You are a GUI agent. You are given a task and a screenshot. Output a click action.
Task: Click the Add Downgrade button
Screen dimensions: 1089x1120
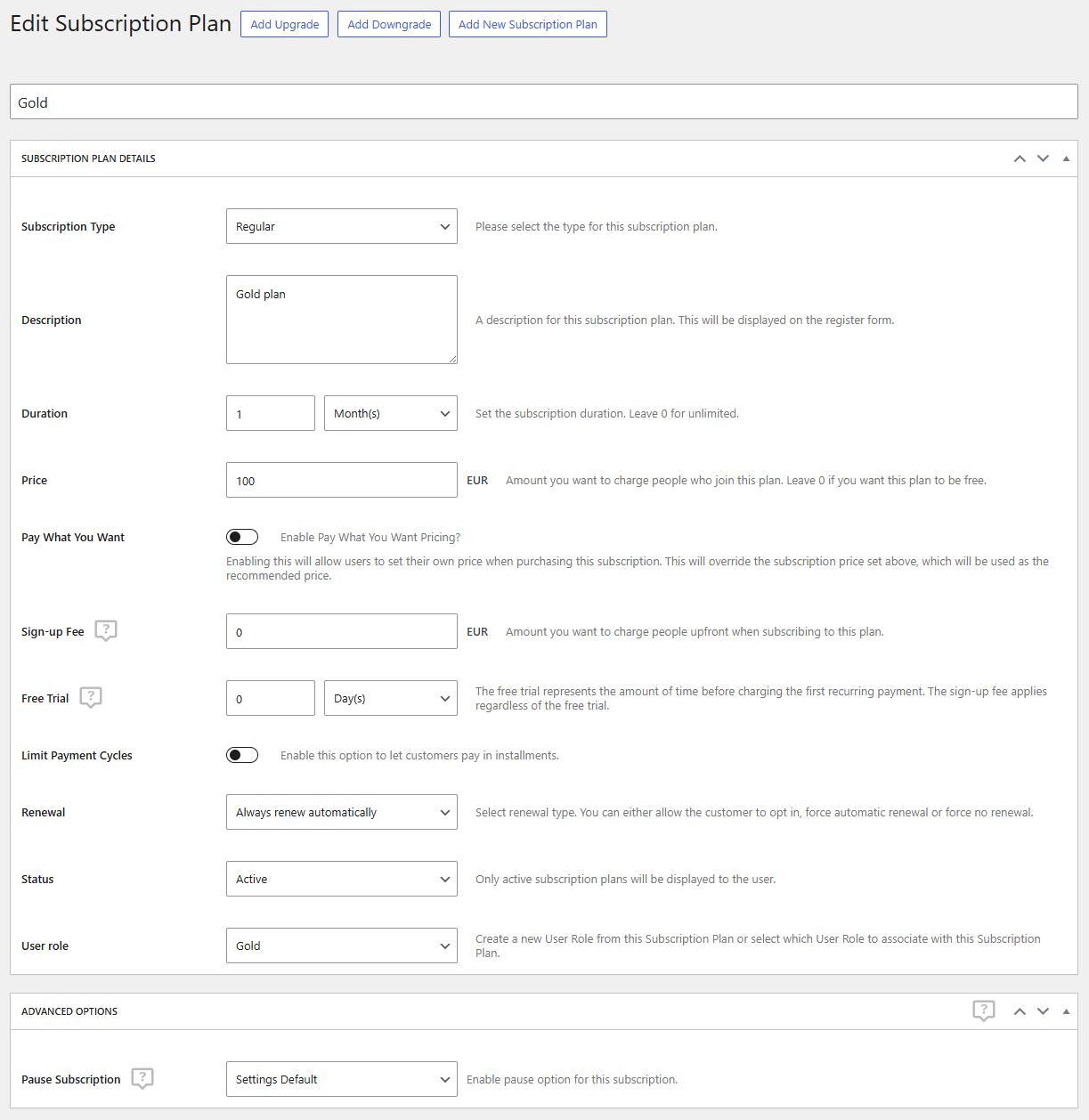click(388, 24)
